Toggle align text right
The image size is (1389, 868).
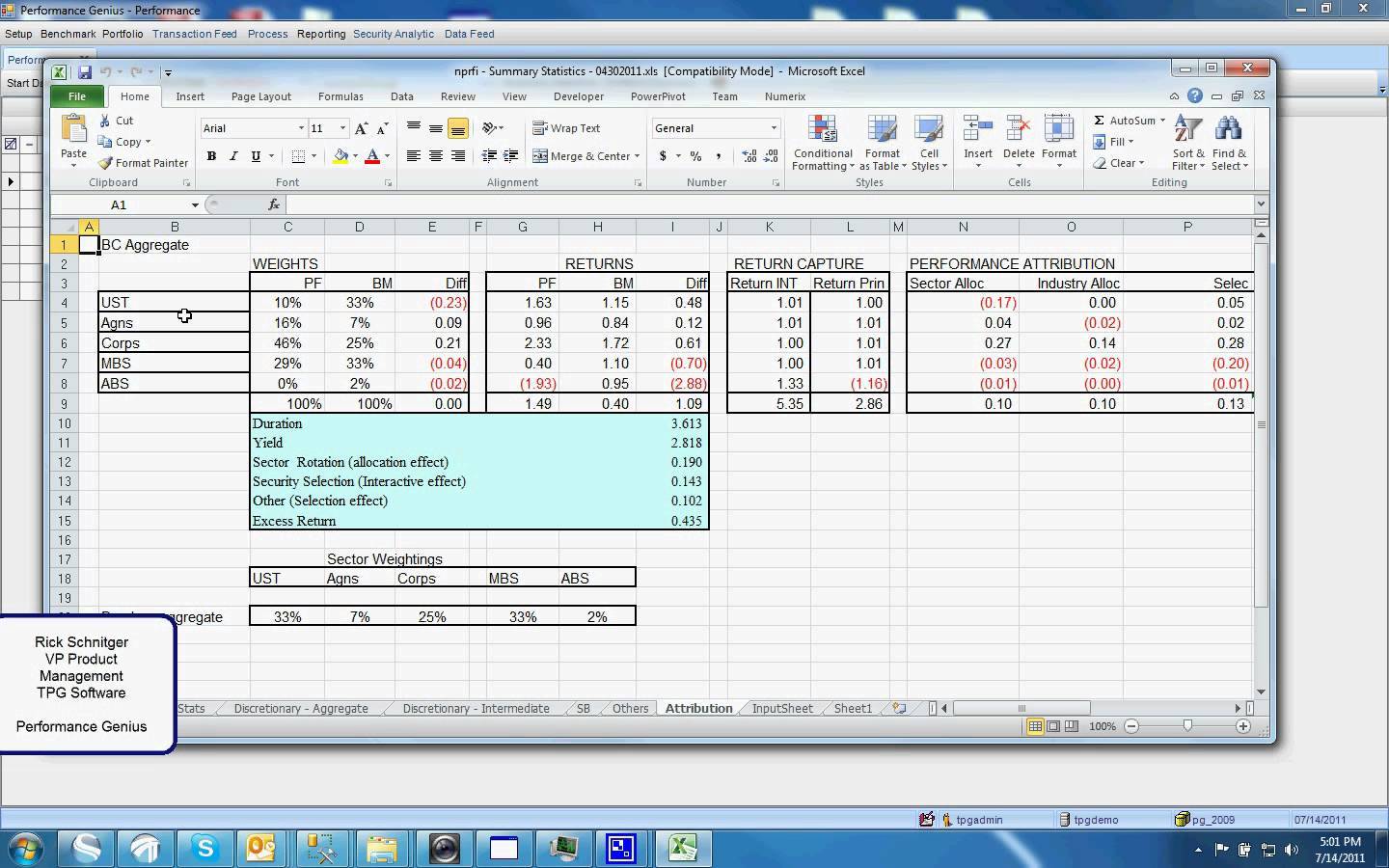458,156
